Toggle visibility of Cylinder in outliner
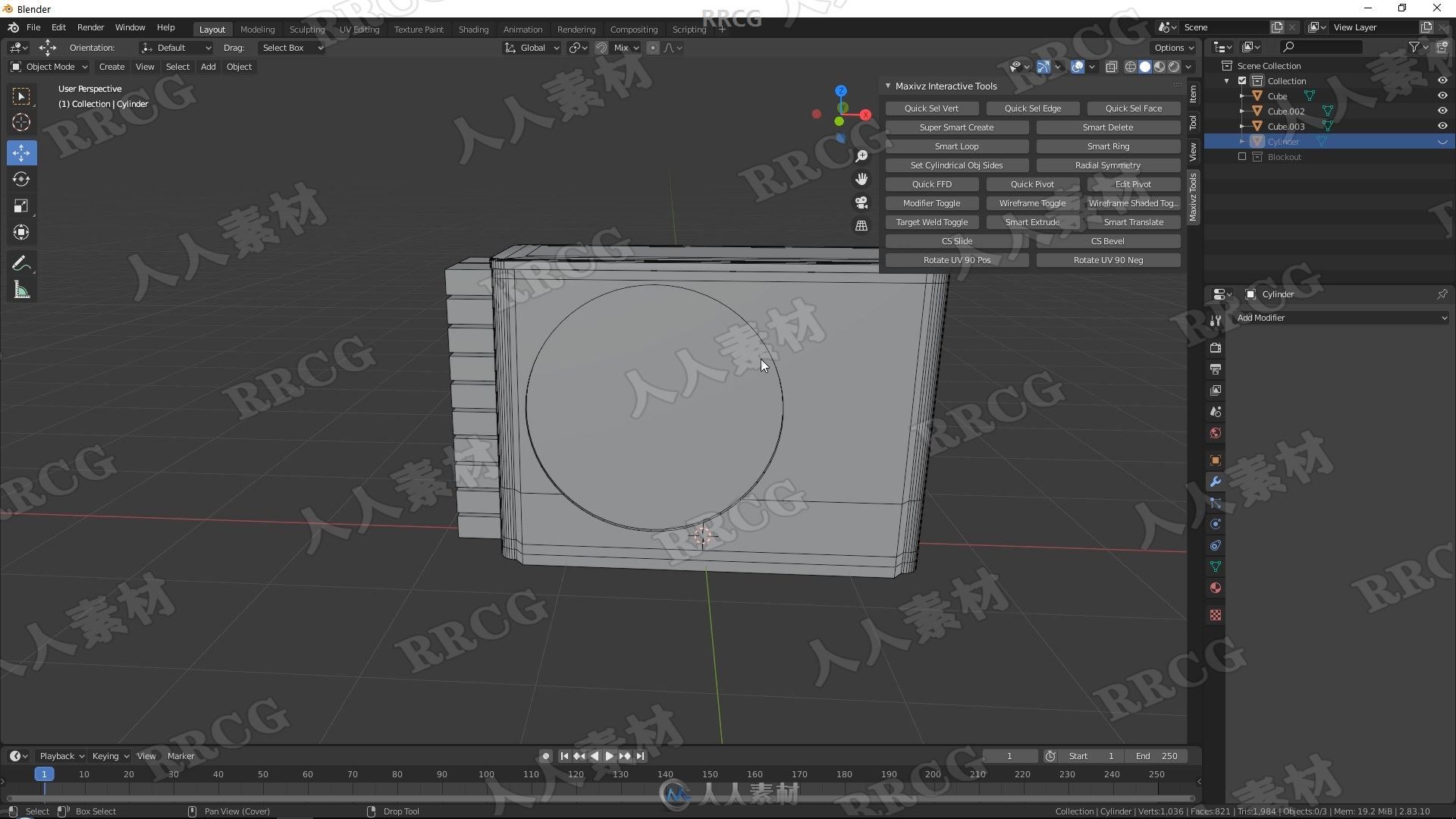 1443,141
